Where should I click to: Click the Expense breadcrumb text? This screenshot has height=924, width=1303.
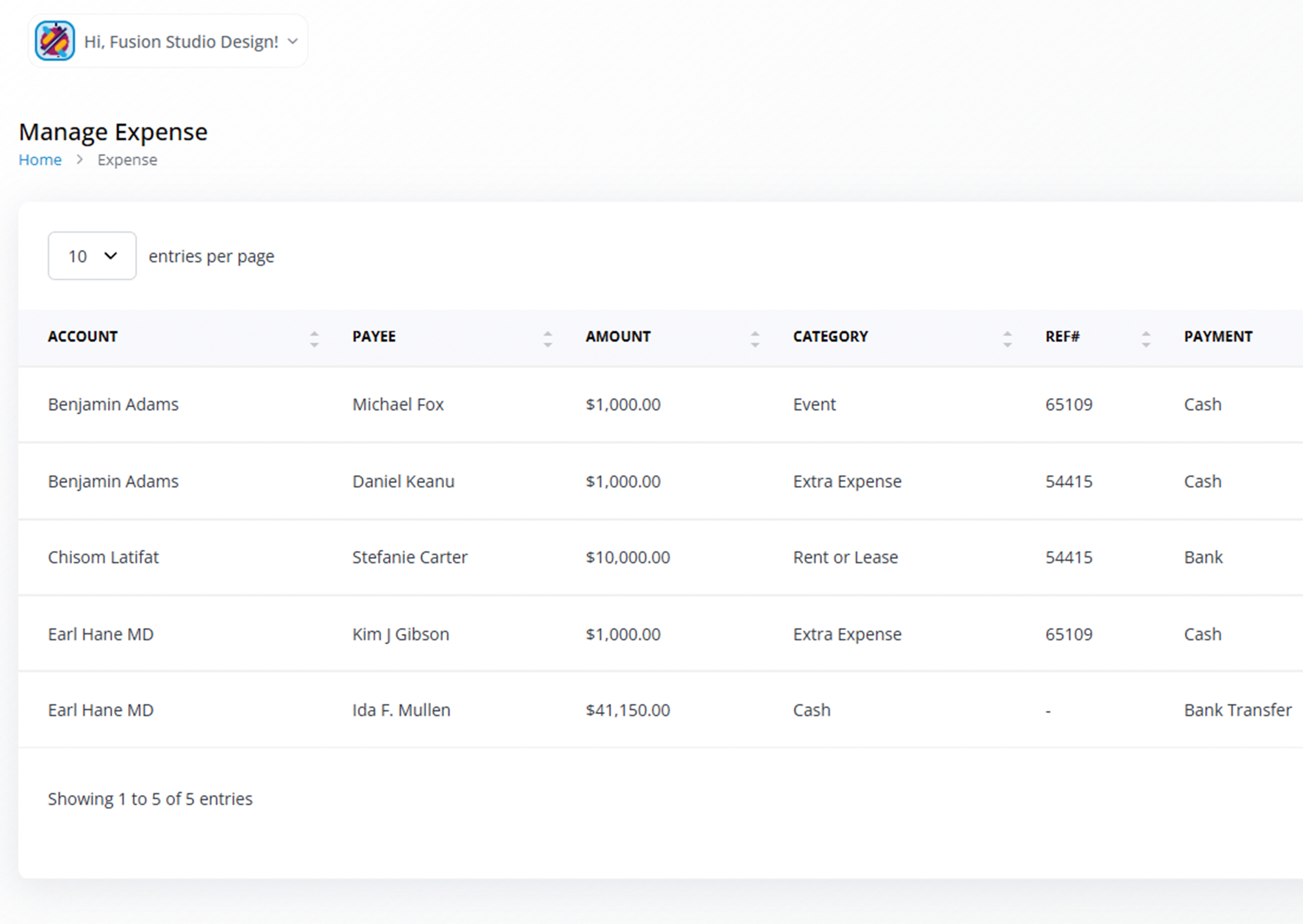pos(127,160)
